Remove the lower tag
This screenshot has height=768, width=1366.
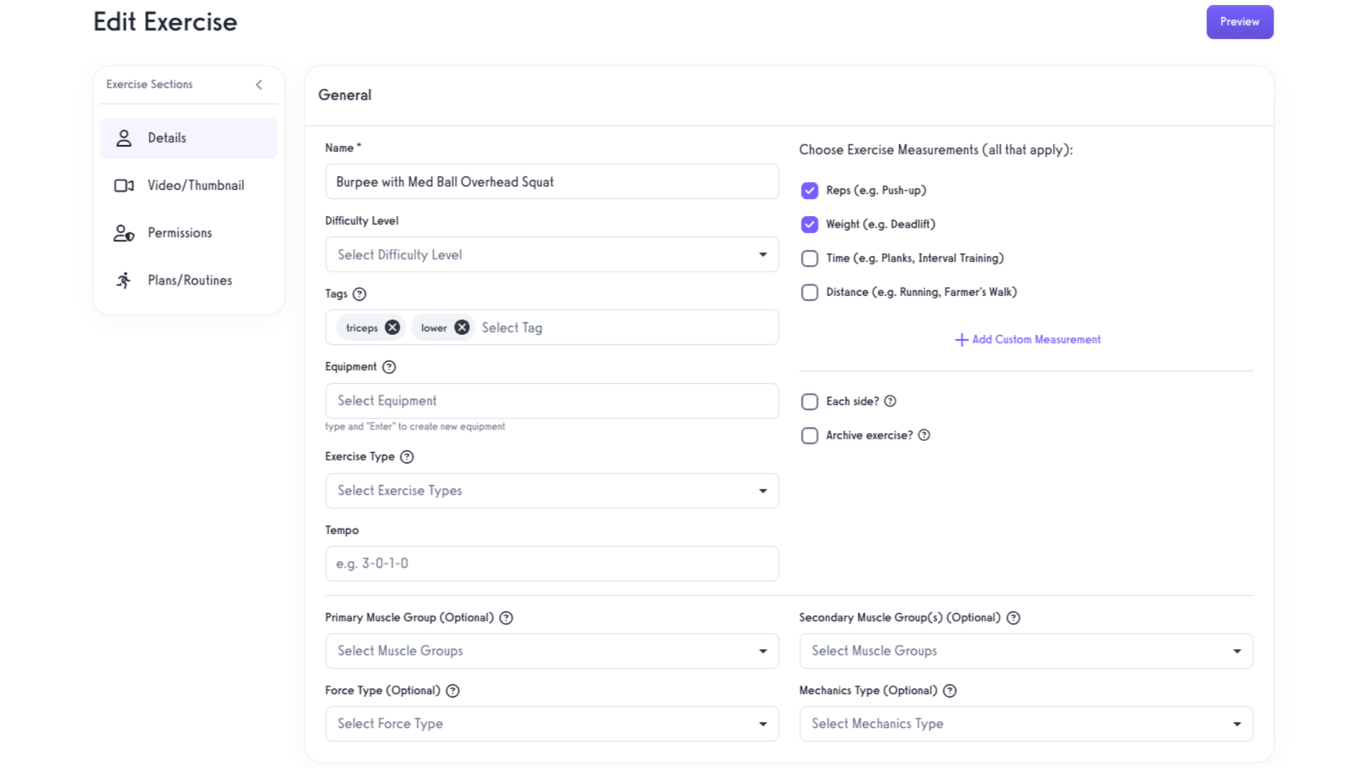pos(461,327)
